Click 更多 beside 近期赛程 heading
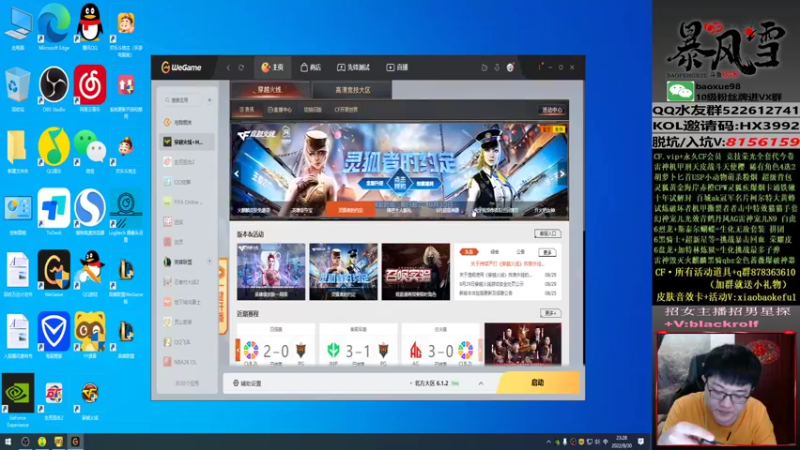 [550, 313]
